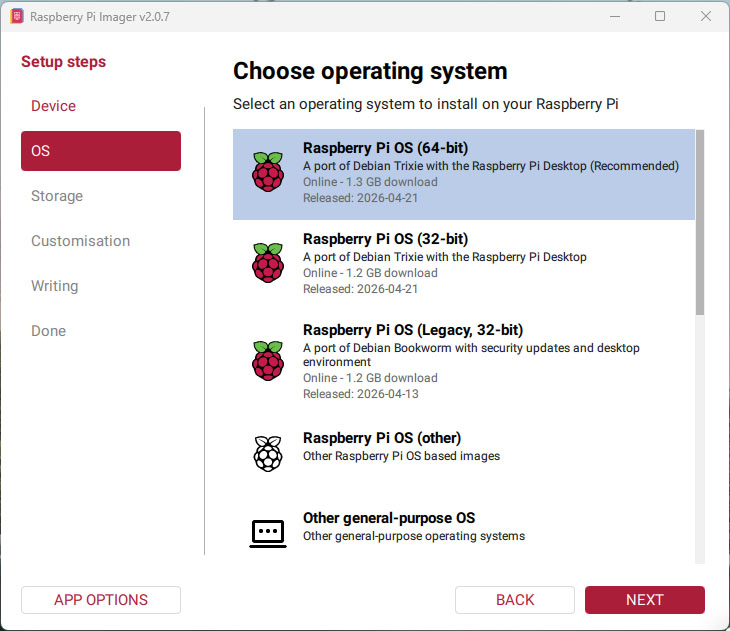Choose Raspberry Pi OS (64-bit) title

click(x=385, y=148)
